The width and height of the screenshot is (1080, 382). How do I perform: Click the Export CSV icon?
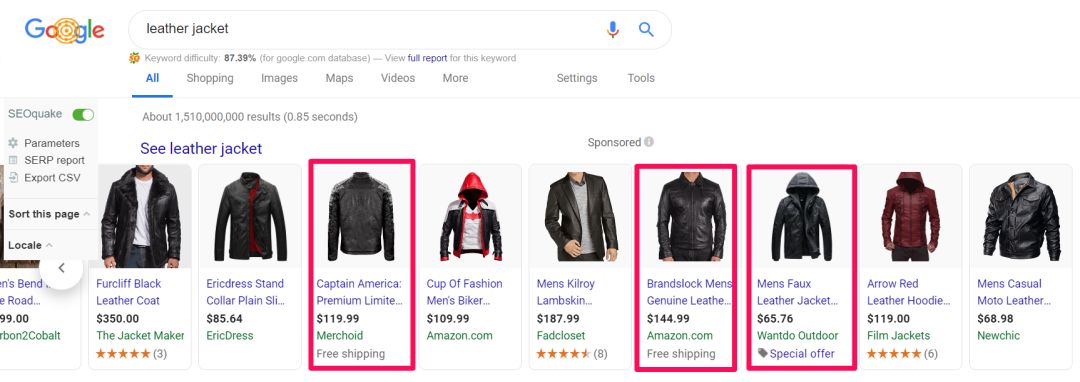13,178
